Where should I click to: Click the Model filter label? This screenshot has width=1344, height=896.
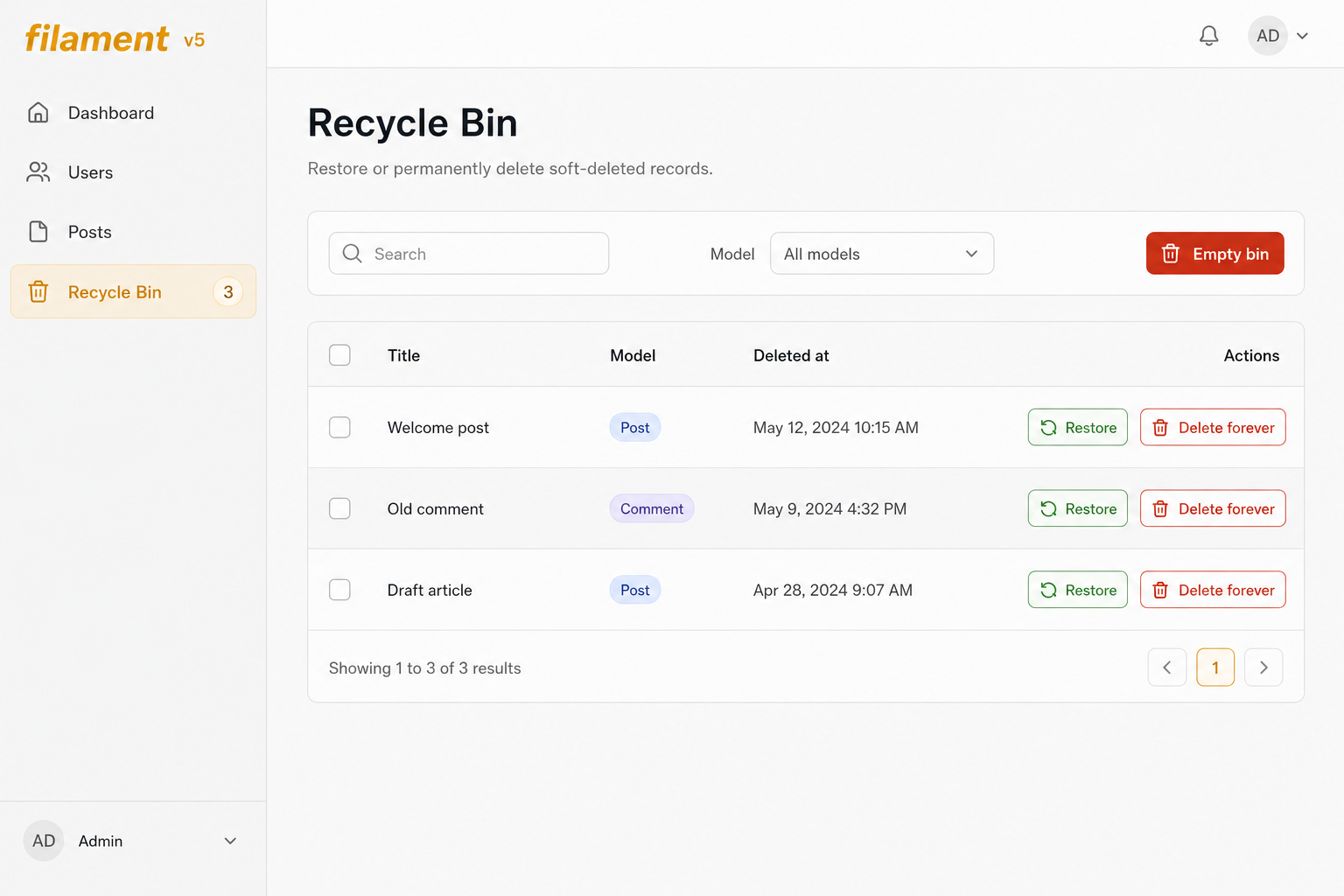click(732, 254)
